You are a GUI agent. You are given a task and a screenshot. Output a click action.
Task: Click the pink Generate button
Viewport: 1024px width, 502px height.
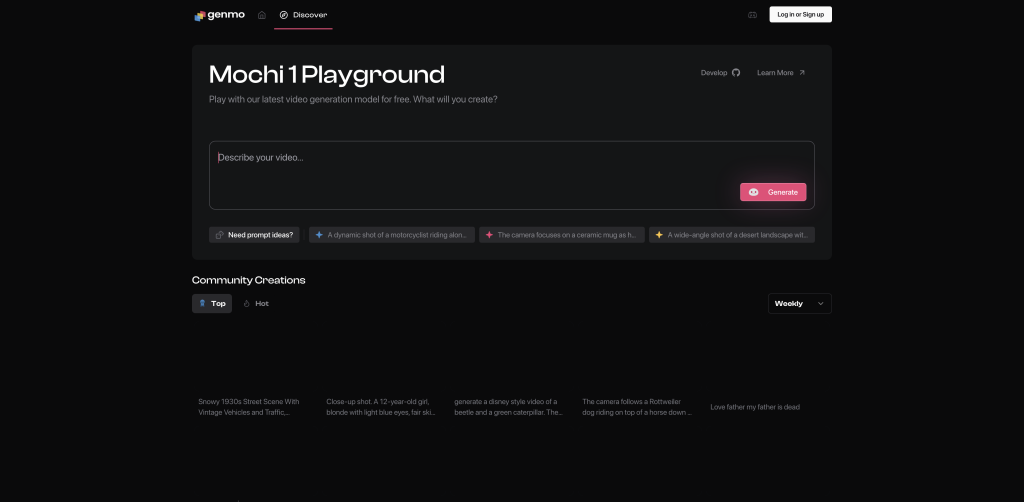[x=773, y=192]
